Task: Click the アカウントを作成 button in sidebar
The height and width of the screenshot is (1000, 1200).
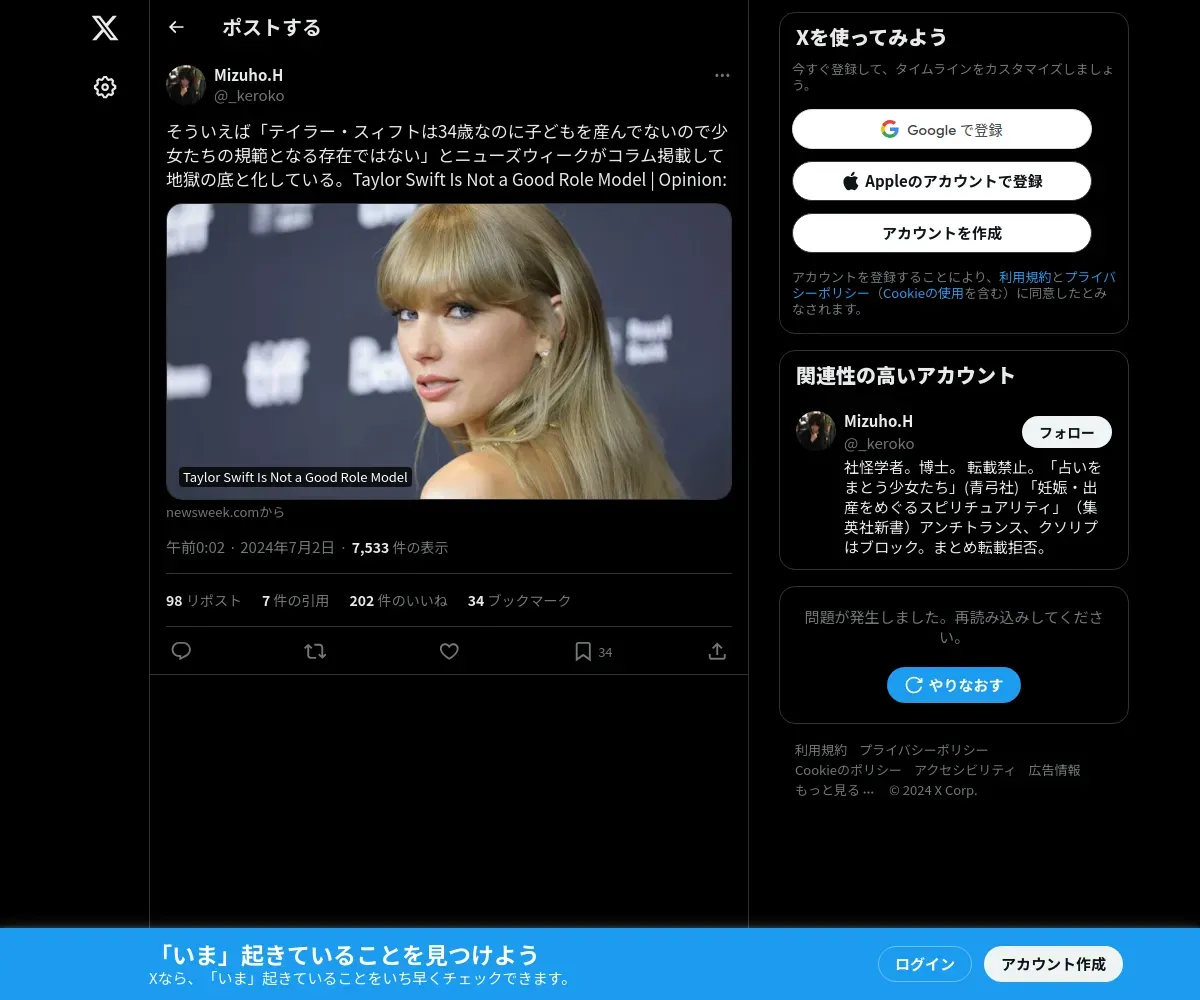Action: click(x=942, y=233)
